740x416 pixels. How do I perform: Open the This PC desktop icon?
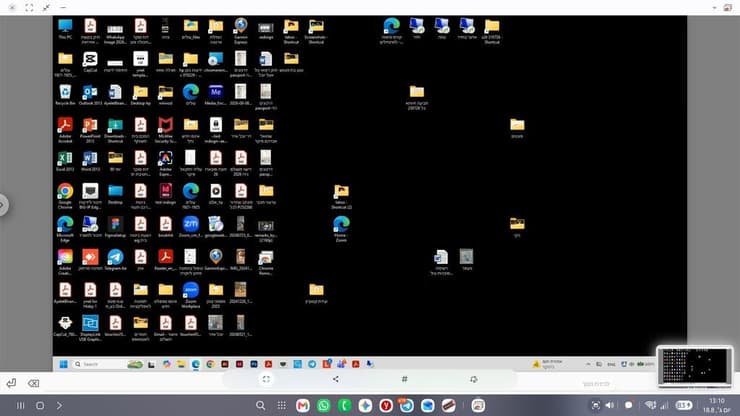click(x=65, y=29)
